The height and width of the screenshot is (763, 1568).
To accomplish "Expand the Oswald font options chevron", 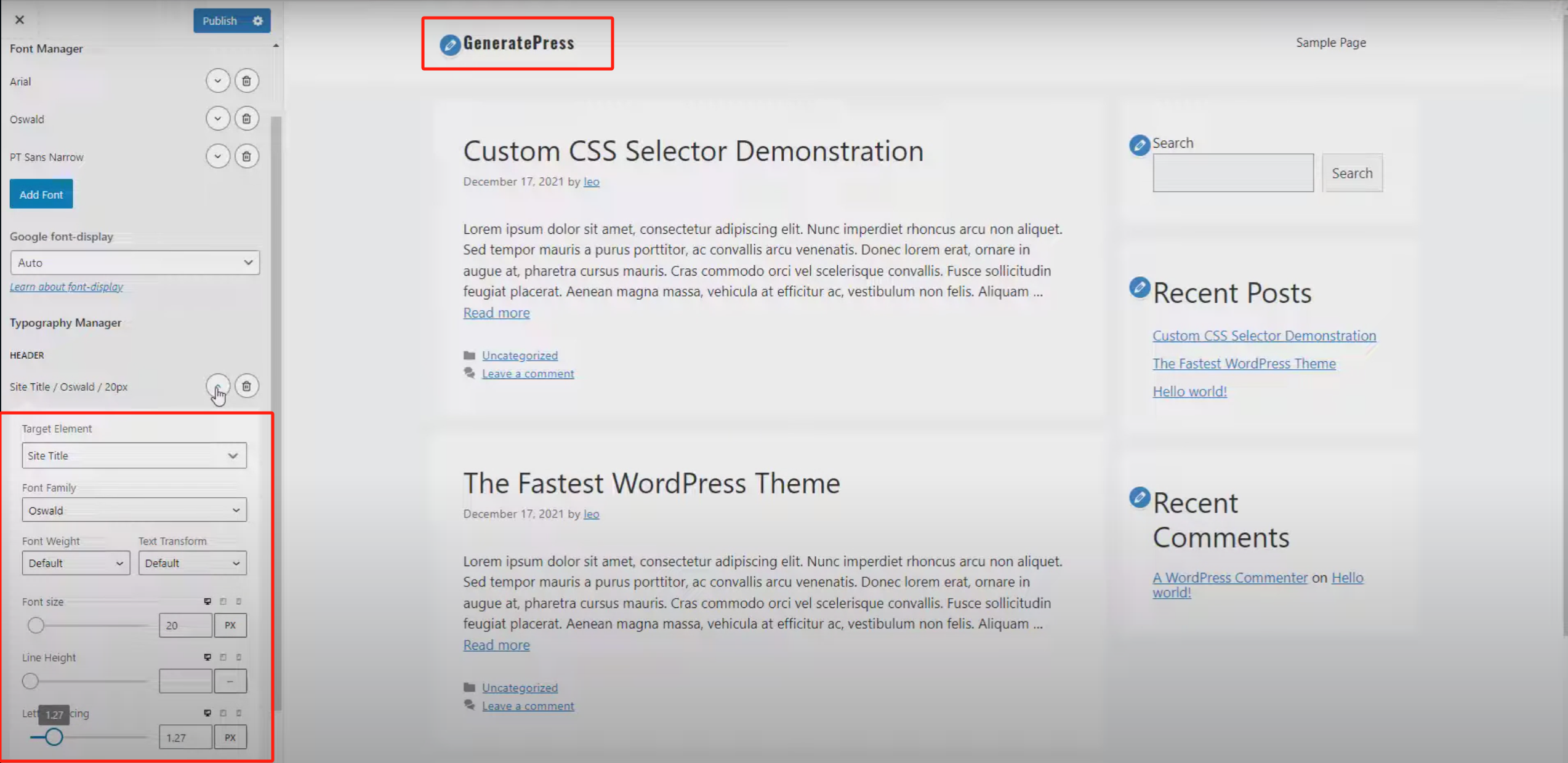I will [217, 118].
